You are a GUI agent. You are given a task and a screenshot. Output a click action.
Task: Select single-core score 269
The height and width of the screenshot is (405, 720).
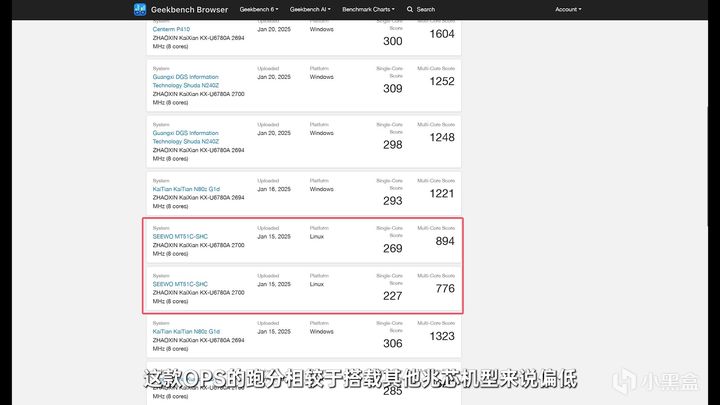(393, 248)
